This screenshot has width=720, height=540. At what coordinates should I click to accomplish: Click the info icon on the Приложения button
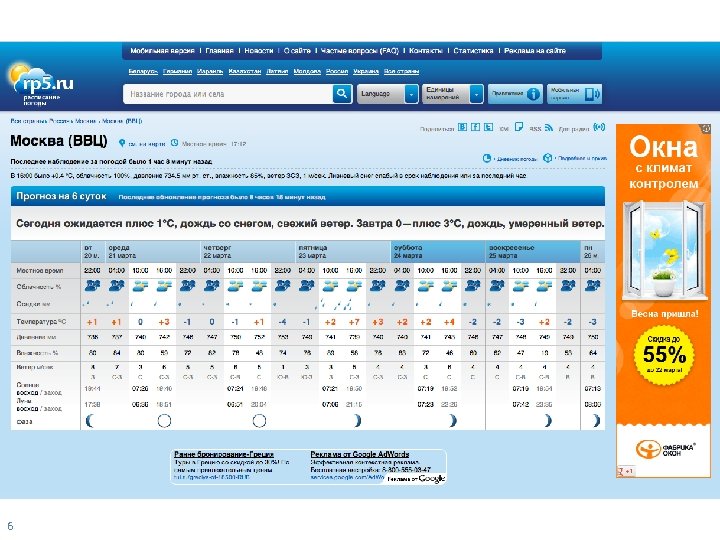click(533, 94)
